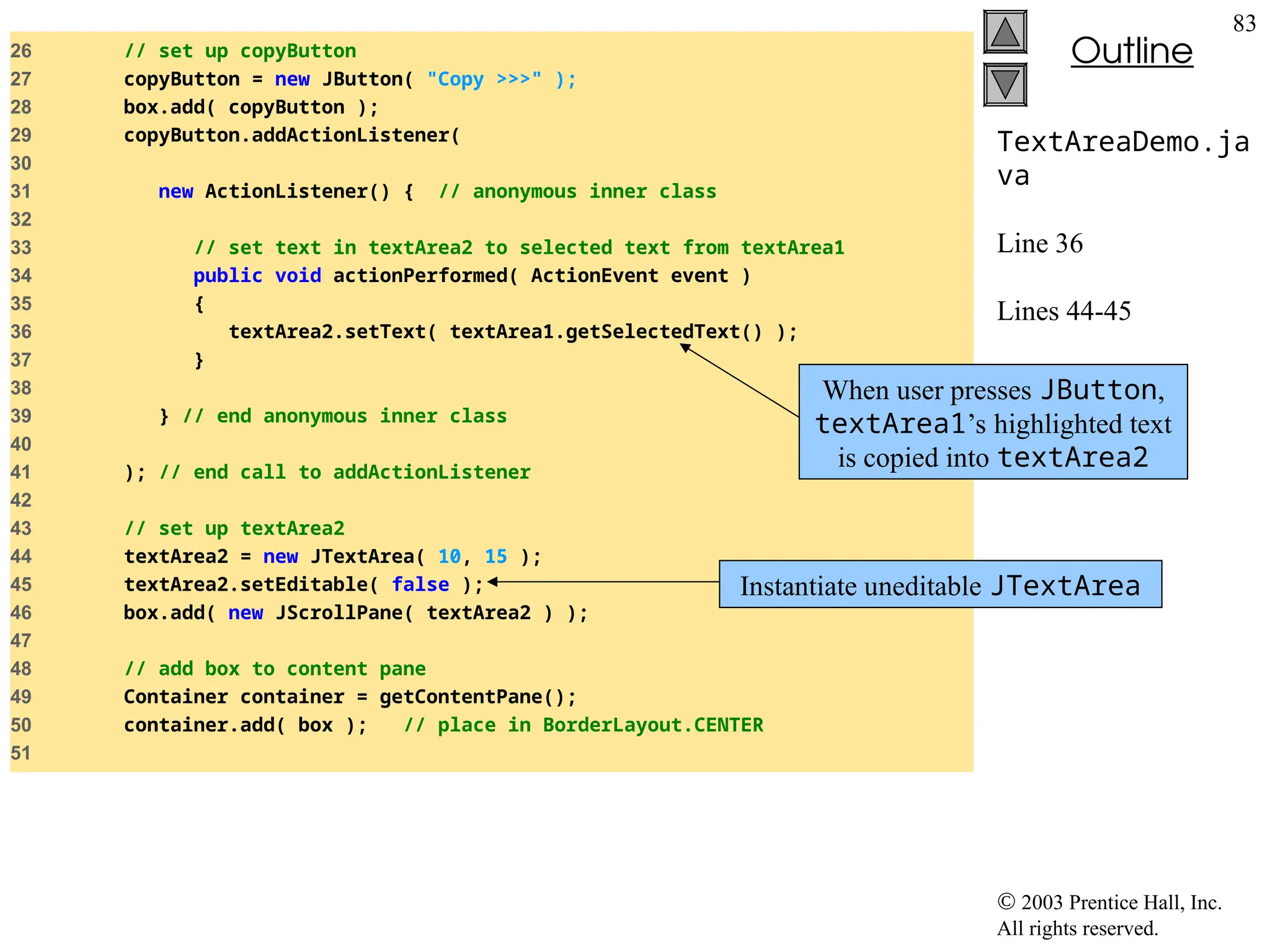Screen dimensions: 1270x952
Task: Select the 'Line 36' outline entry
Action: [1039, 244]
